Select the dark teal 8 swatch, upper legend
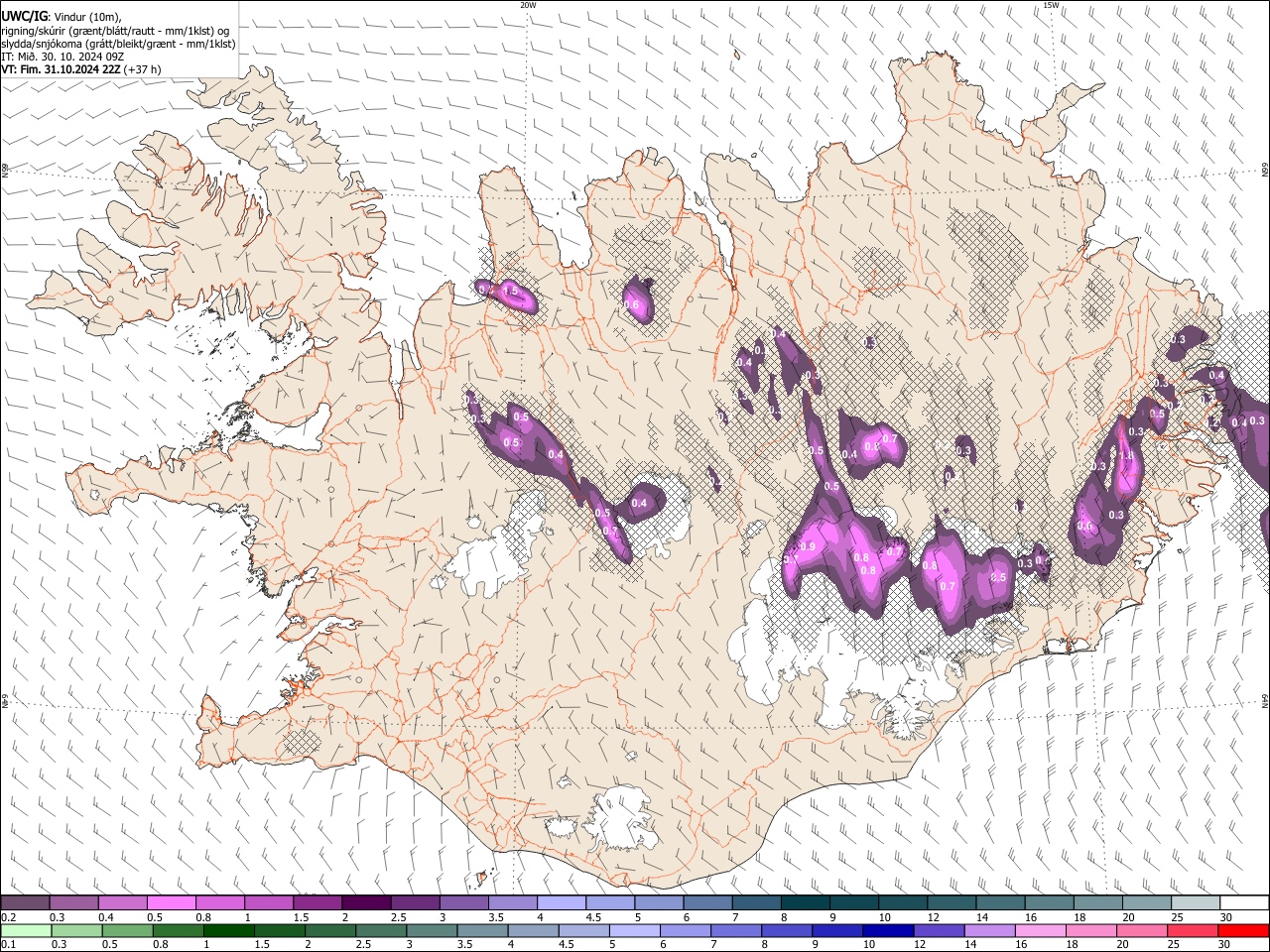1270x952 pixels. [806, 902]
